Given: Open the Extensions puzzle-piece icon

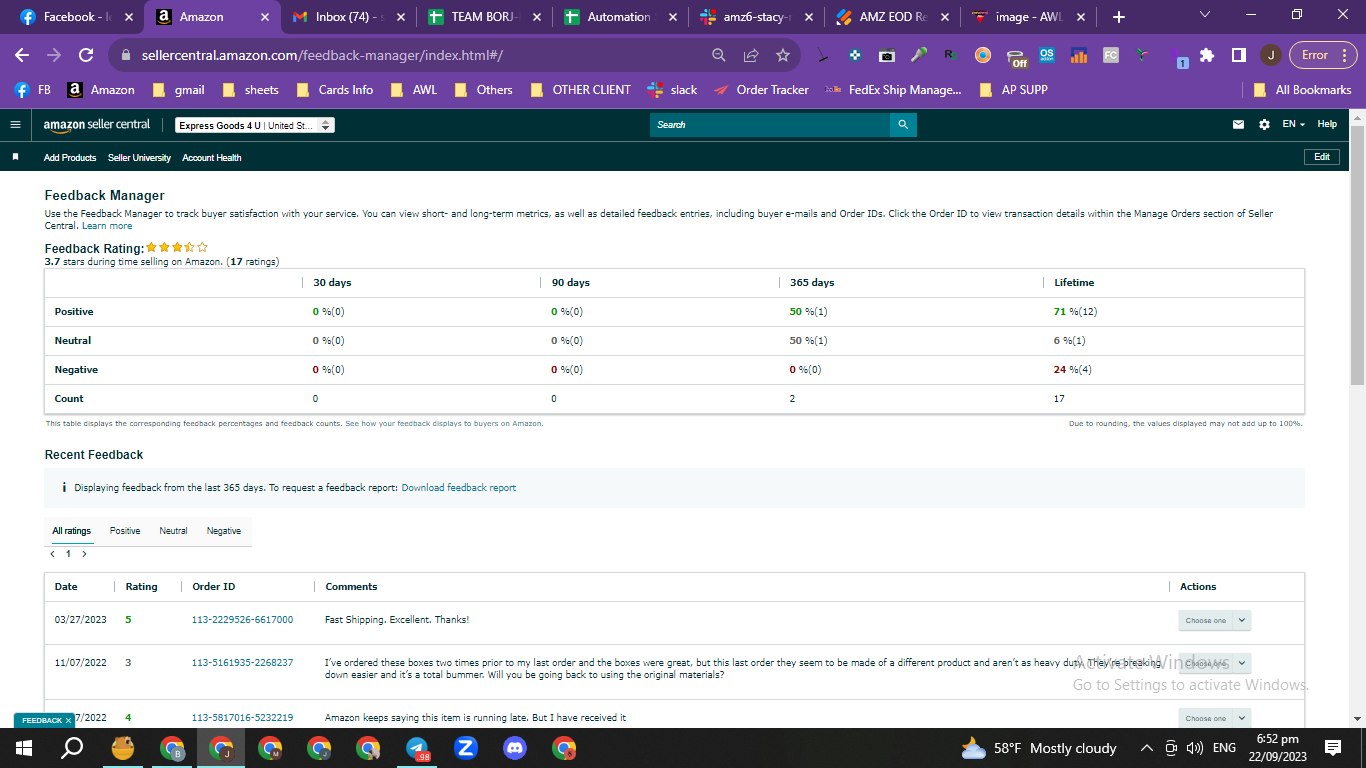Looking at the screenshot, I should point(1207,56).
